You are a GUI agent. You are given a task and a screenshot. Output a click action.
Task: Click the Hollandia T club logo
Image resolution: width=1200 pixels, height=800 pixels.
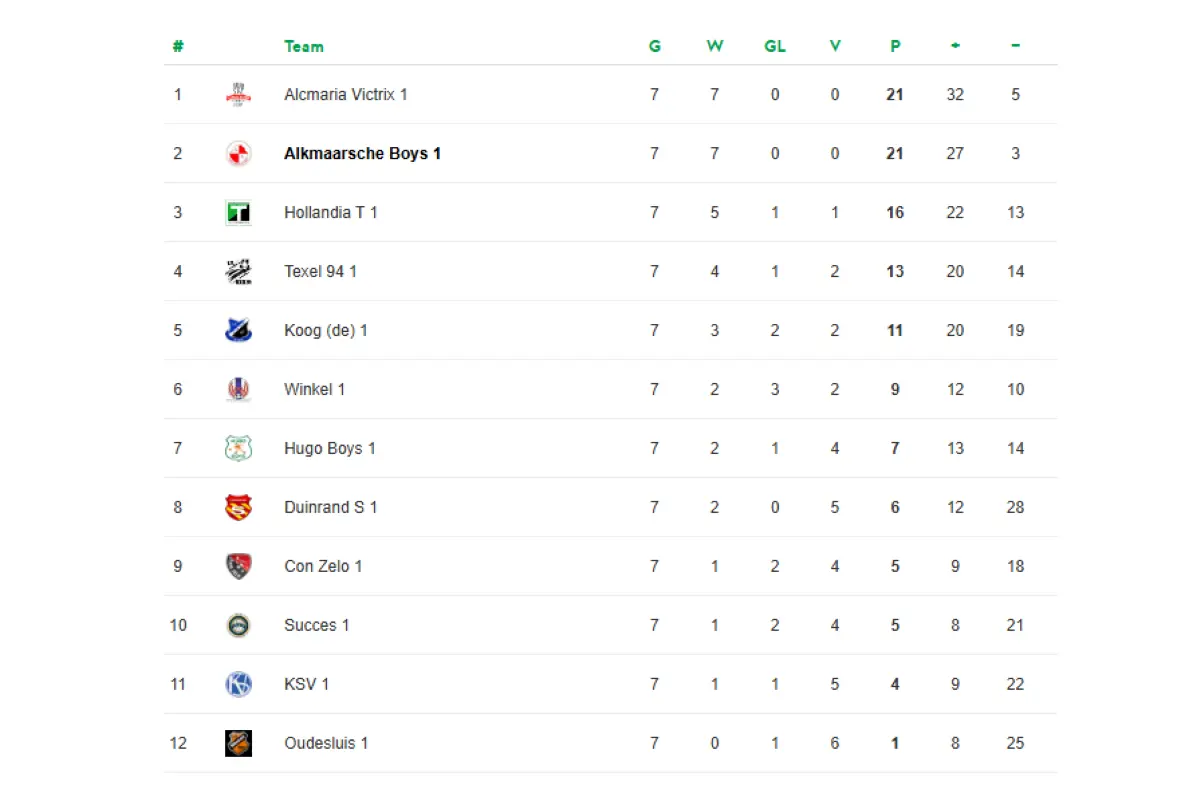coord(238,213)
